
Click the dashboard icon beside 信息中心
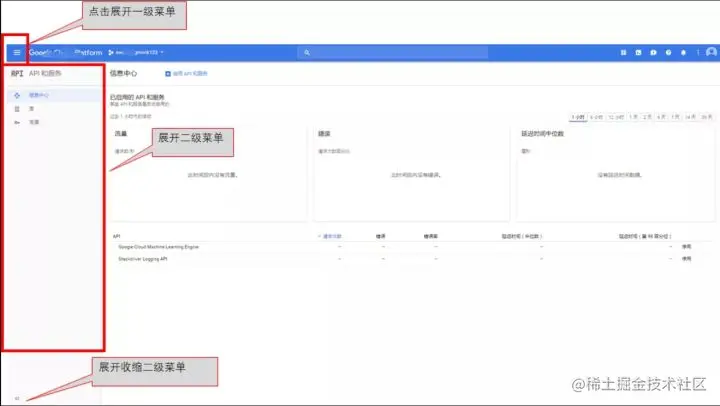pos(17,95)
